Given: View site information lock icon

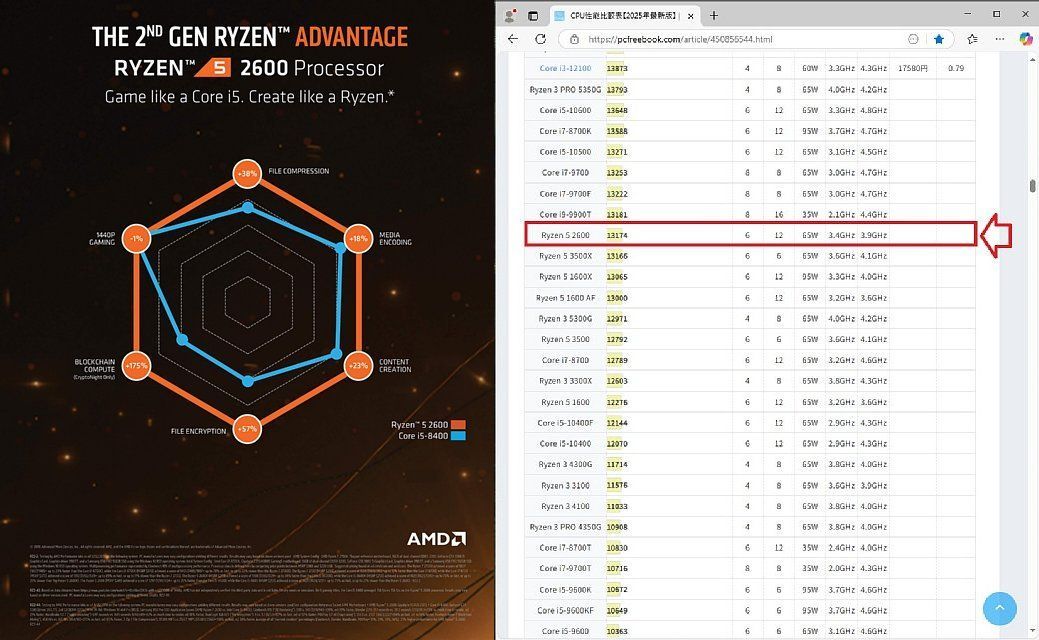Looking at the screenshot, I should tap(574, 39).
